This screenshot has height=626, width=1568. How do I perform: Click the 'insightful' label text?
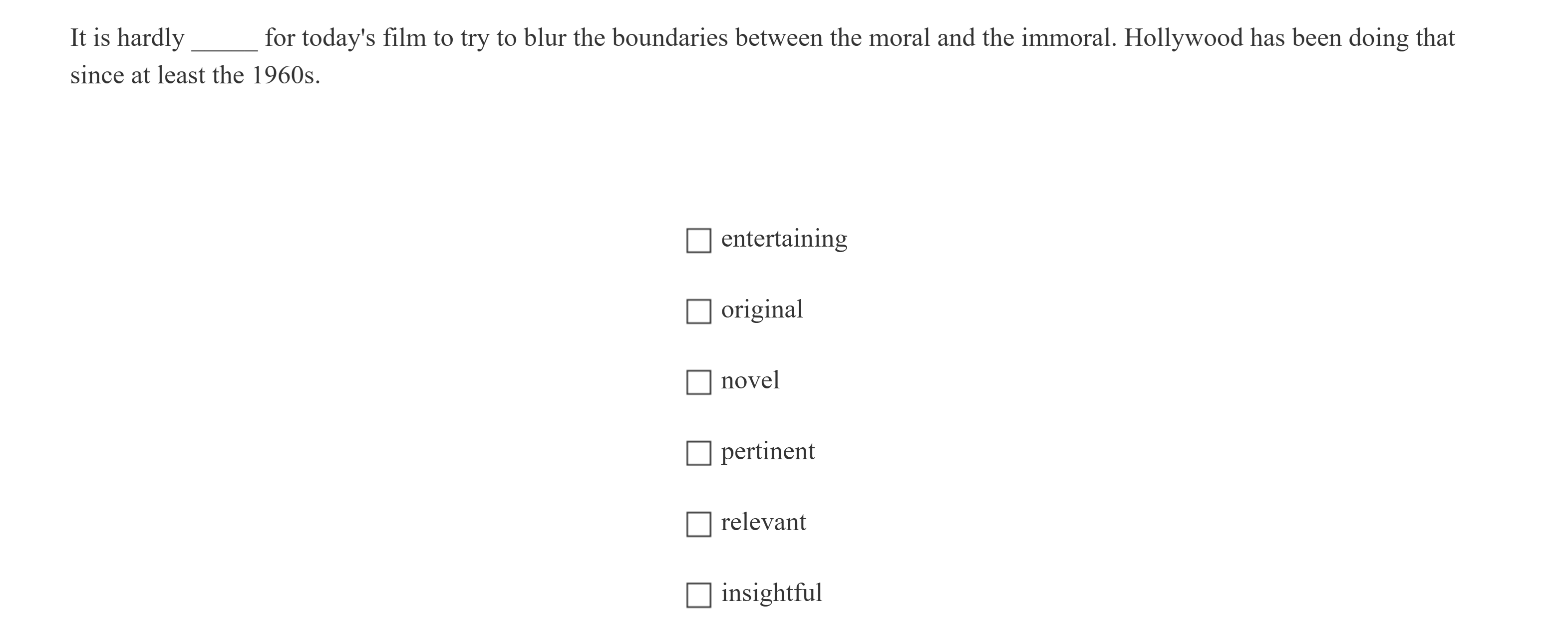(771, 593)
